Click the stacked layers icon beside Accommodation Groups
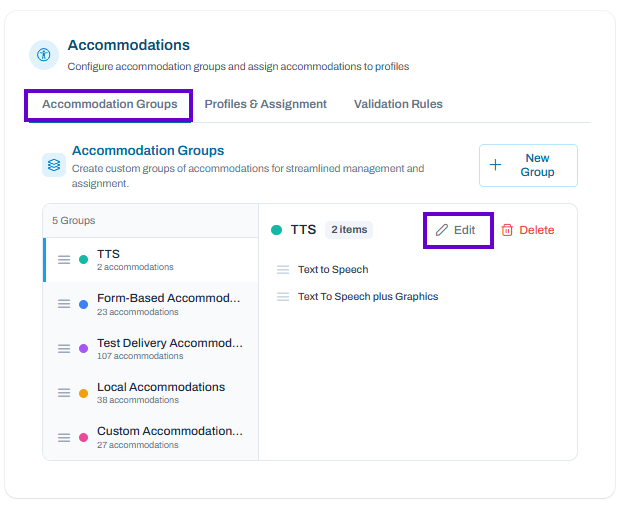 [x=54, y=165]
